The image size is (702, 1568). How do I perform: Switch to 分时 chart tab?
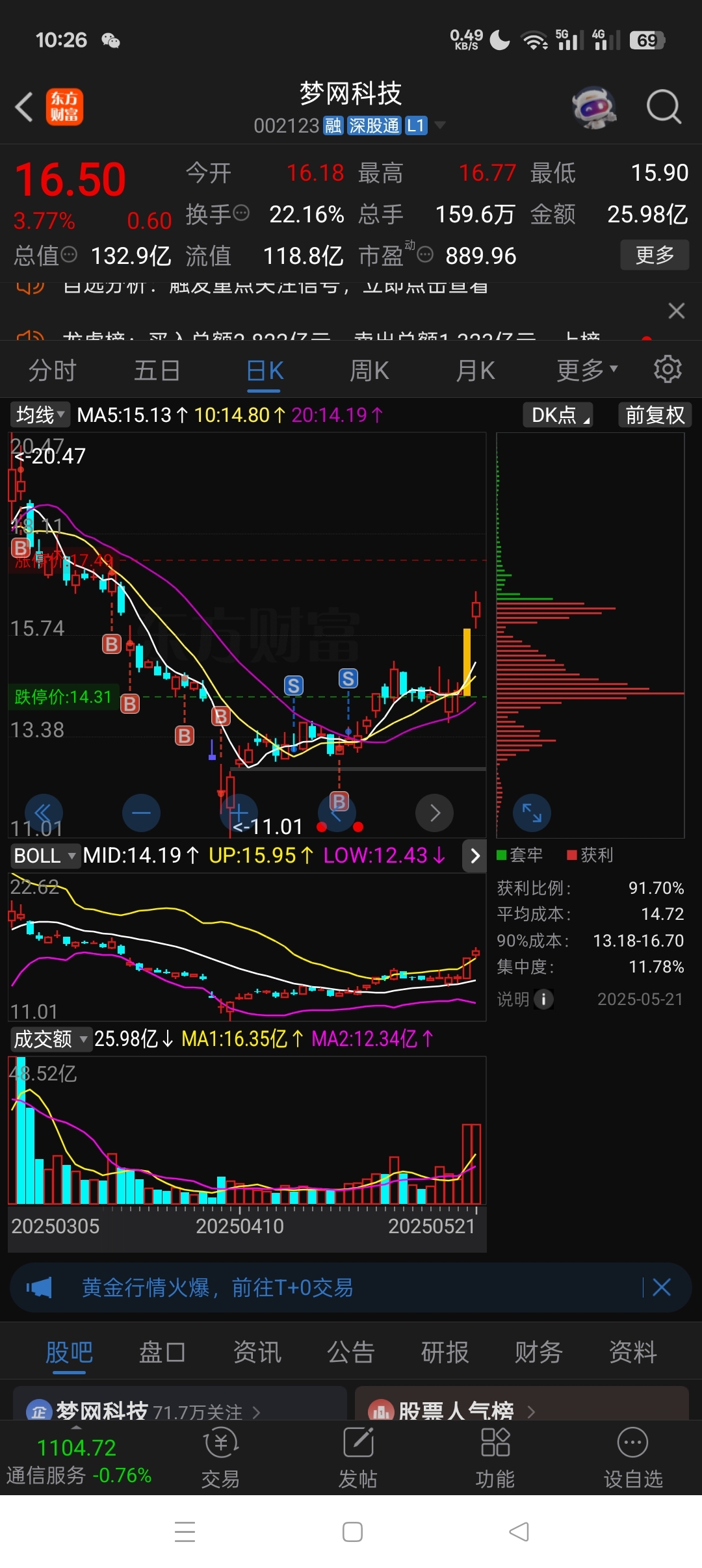tap(53, 371)
